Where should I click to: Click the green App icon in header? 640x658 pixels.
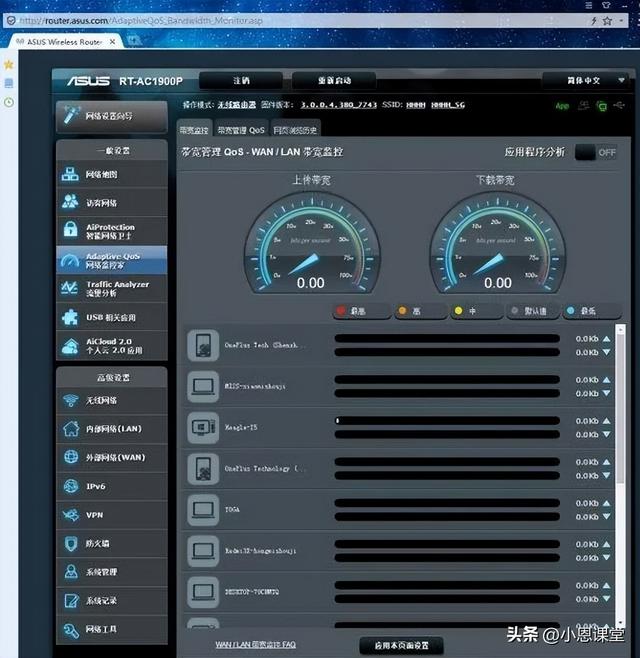(x=562, y=106)
